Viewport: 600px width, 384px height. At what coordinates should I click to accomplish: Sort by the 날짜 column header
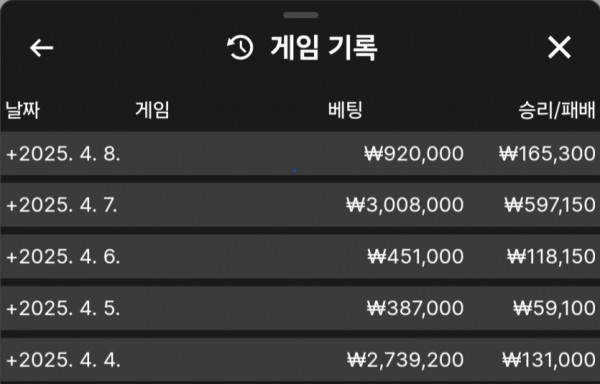tap(23, 110)
